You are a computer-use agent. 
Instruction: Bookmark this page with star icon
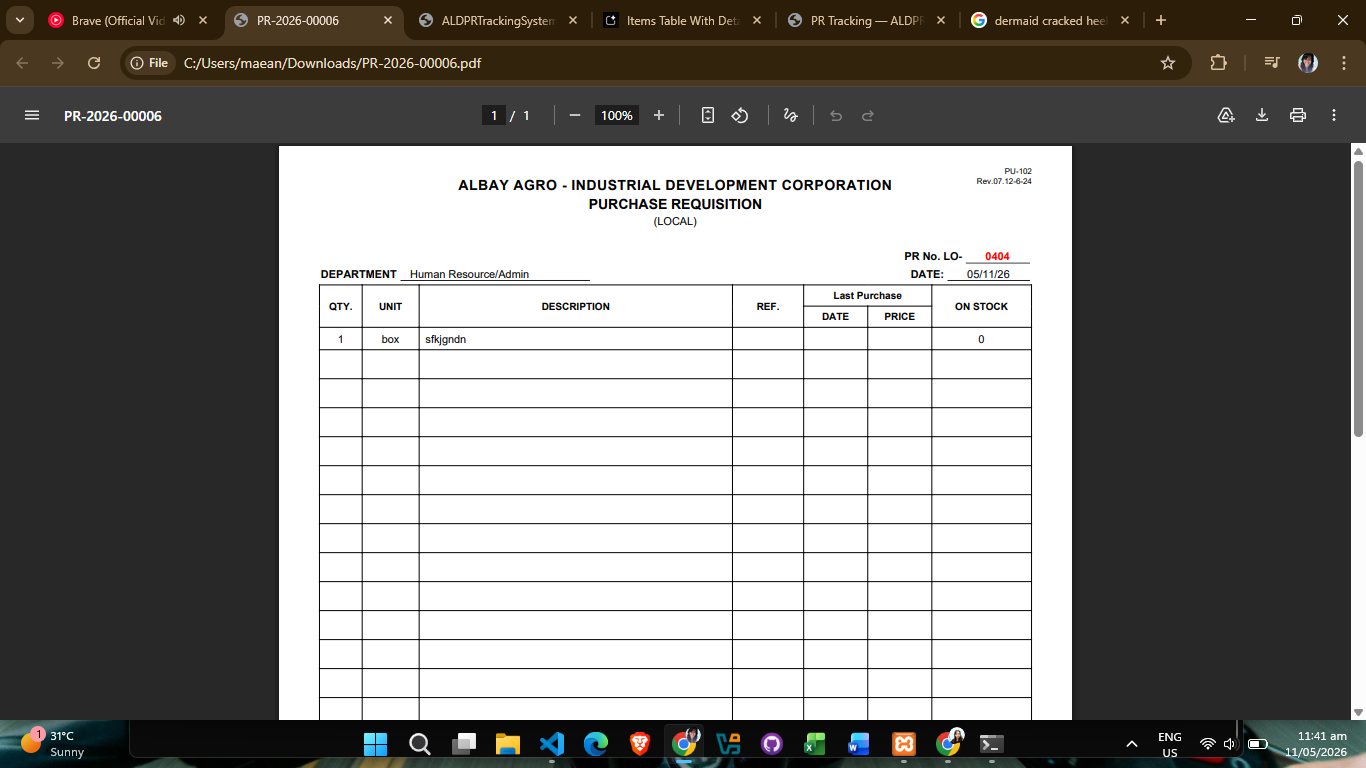click(x=1168, y=63)
